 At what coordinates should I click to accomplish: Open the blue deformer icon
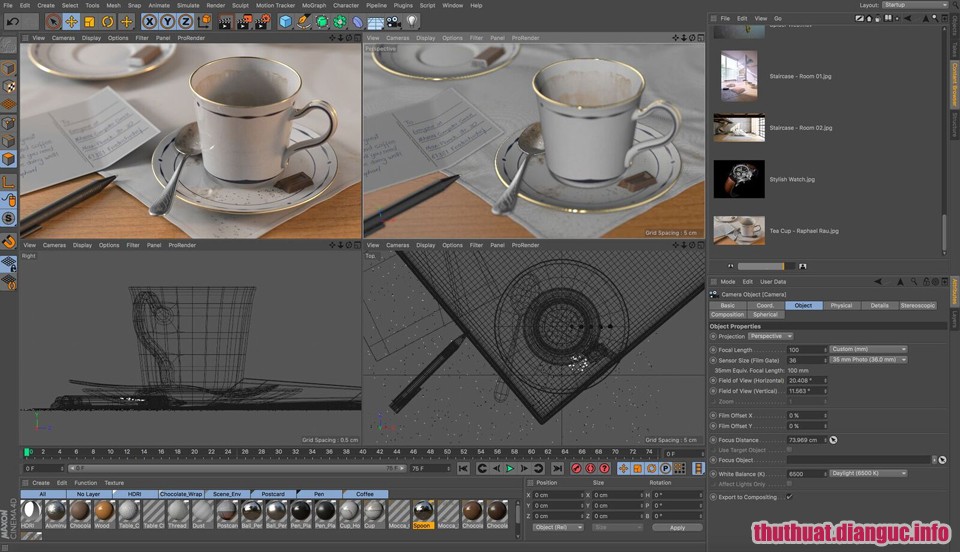pyautogui.click(x=358, y=22)
